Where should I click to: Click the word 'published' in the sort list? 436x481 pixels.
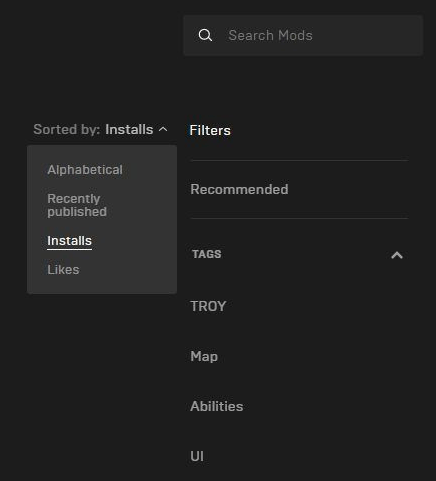[77, 212]
